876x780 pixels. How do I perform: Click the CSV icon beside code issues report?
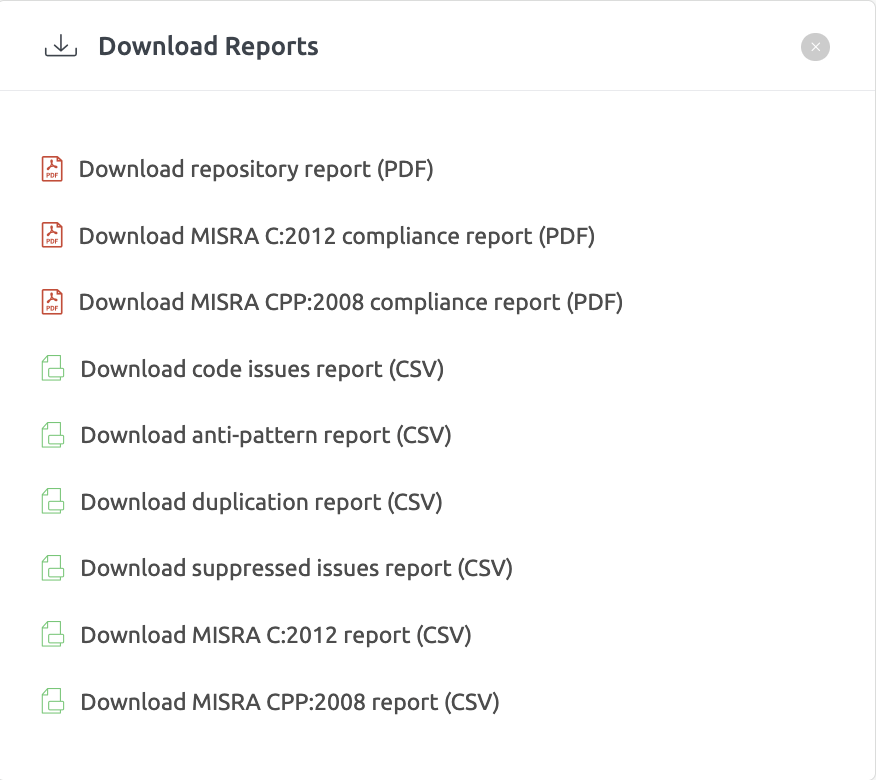tap(51, 368)
